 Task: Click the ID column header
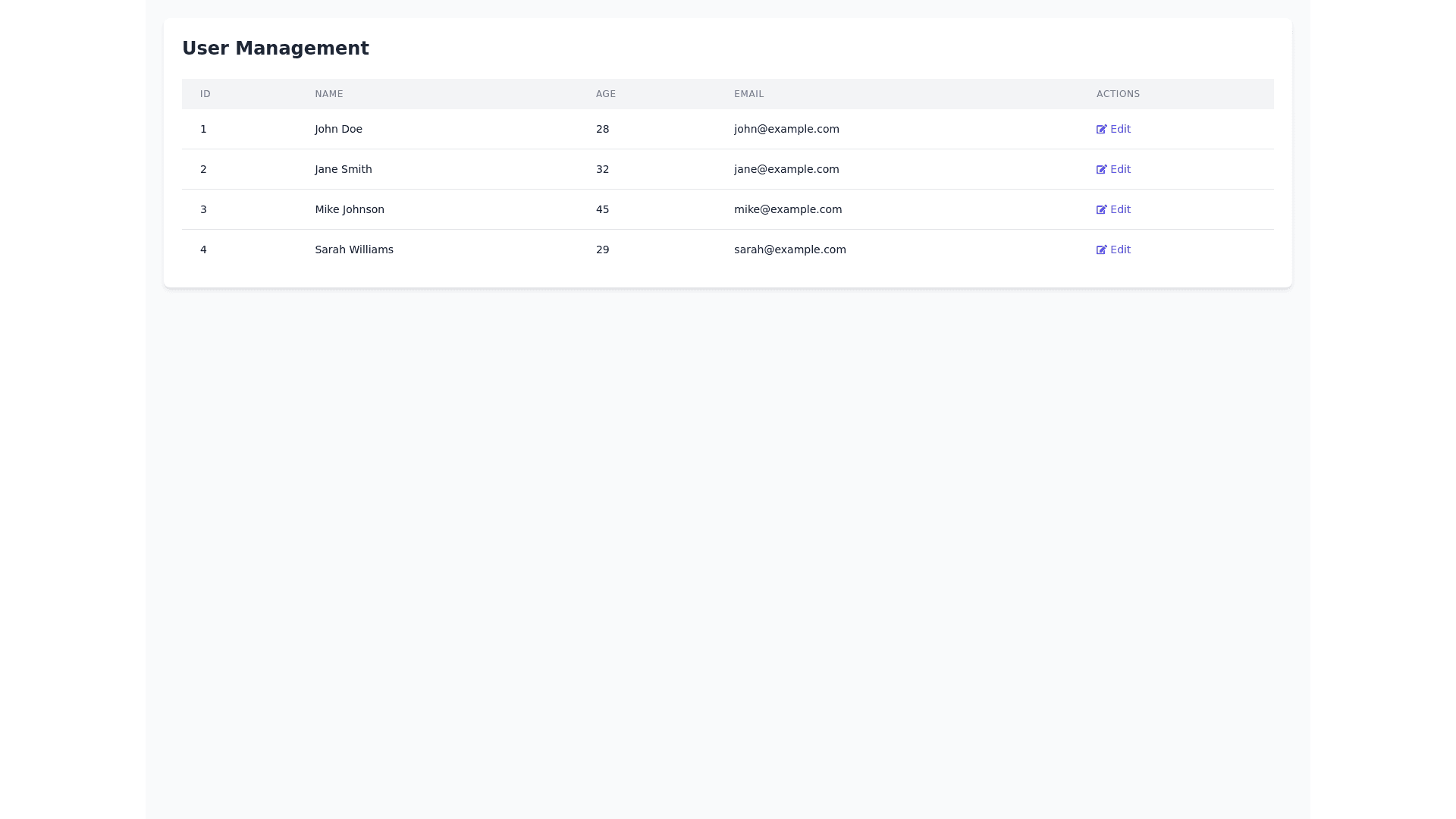point(206,94)
